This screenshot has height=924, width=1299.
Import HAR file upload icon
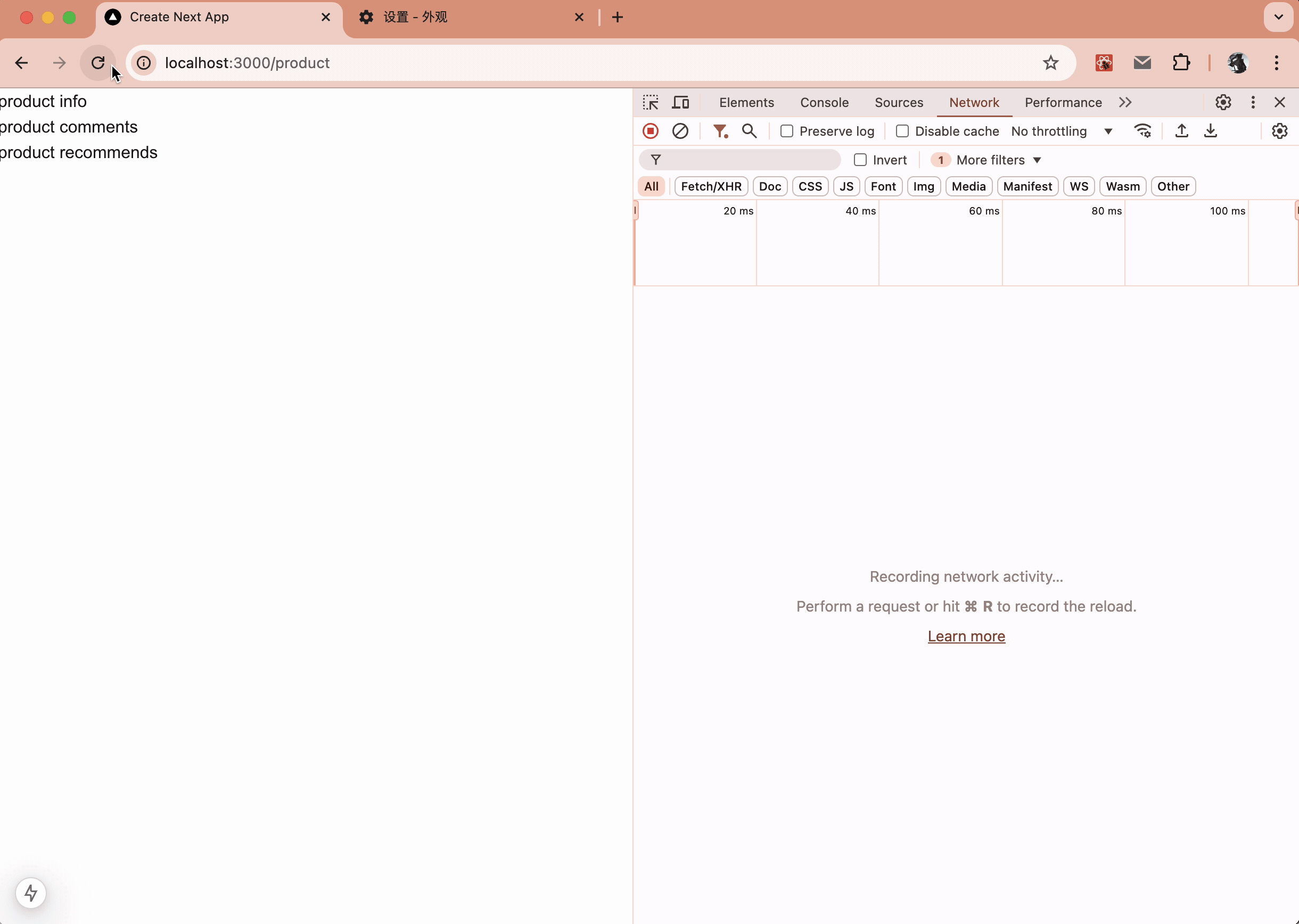[1181, 131]
